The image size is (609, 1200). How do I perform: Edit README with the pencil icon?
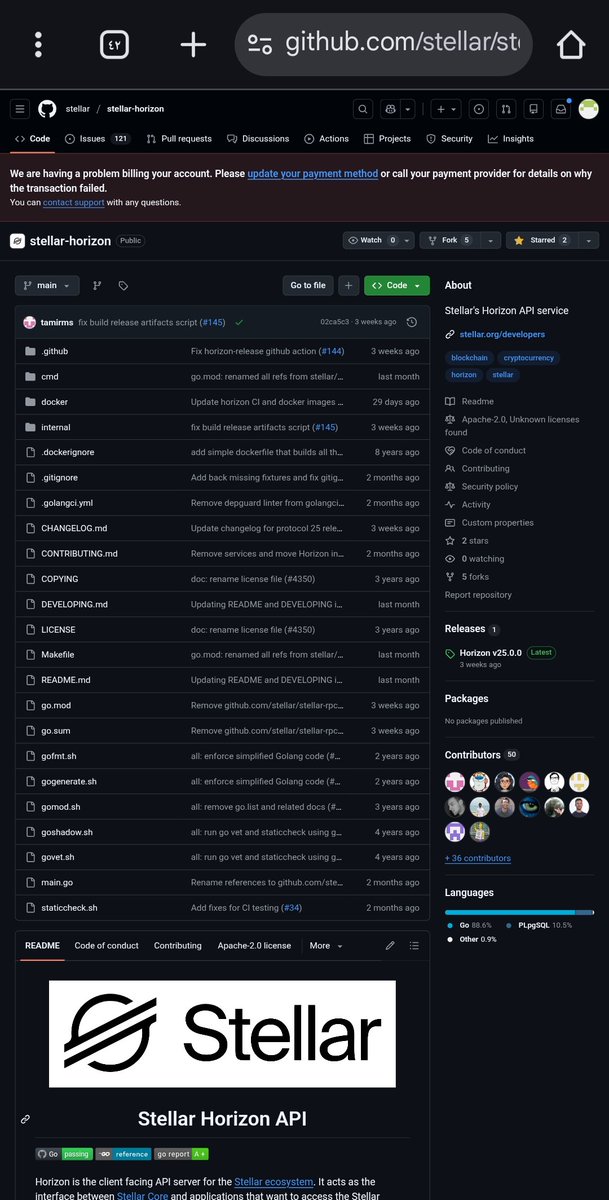click(x=390, y=945)
